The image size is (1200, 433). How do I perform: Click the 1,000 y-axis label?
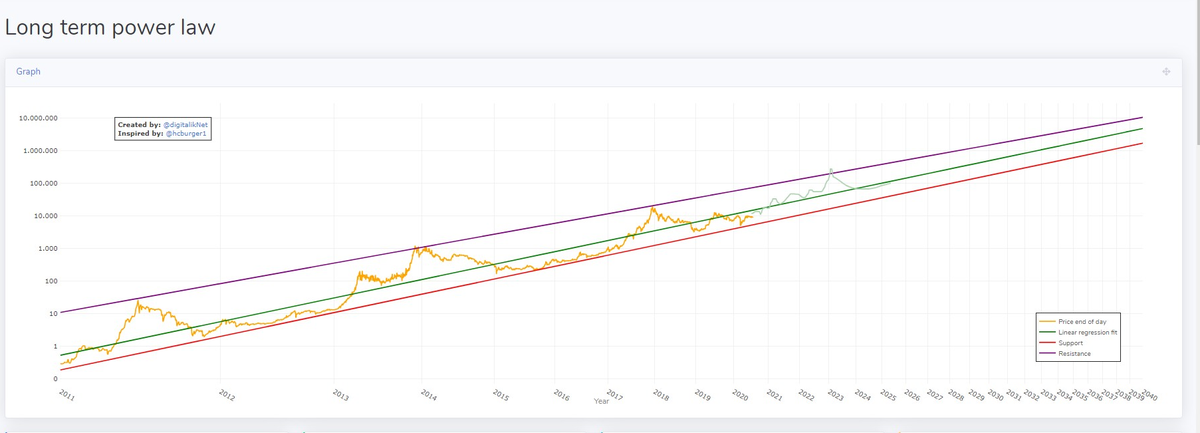(x=47, y=248)
